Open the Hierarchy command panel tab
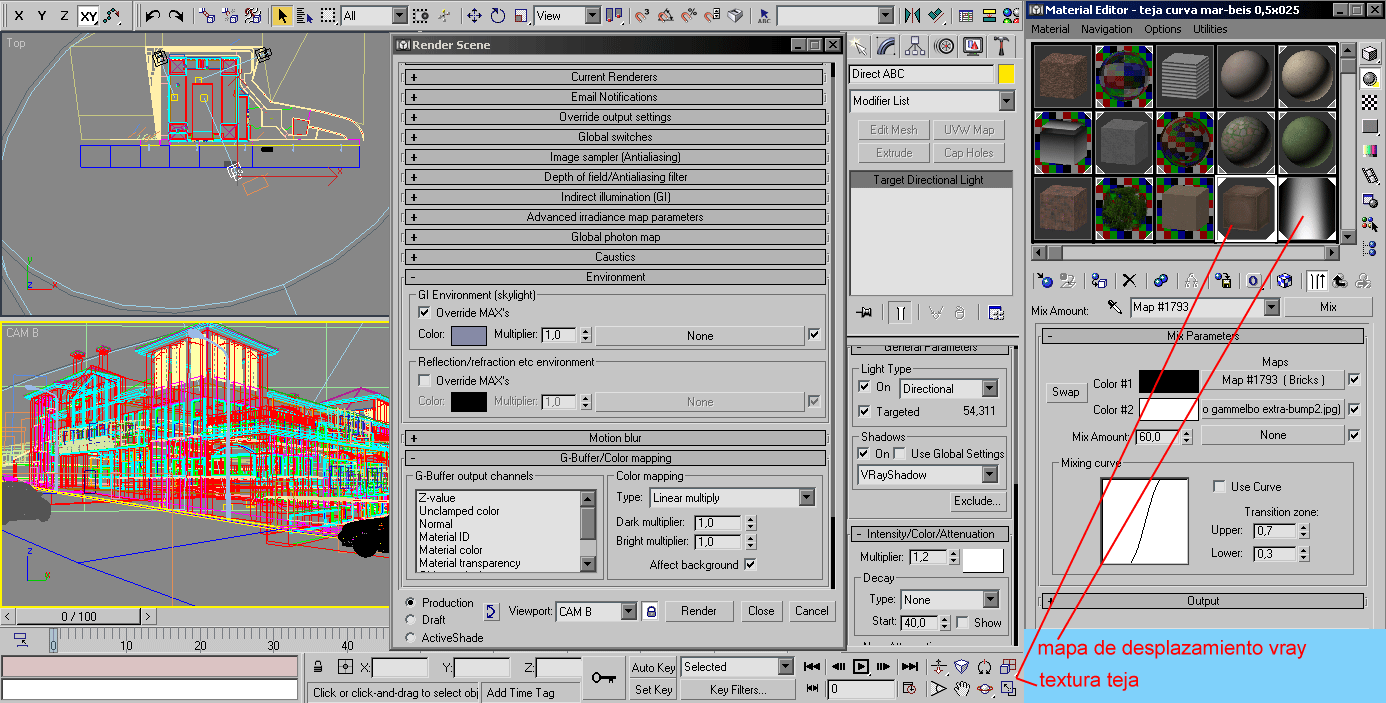1386x703 pixels. click(915, 46)
